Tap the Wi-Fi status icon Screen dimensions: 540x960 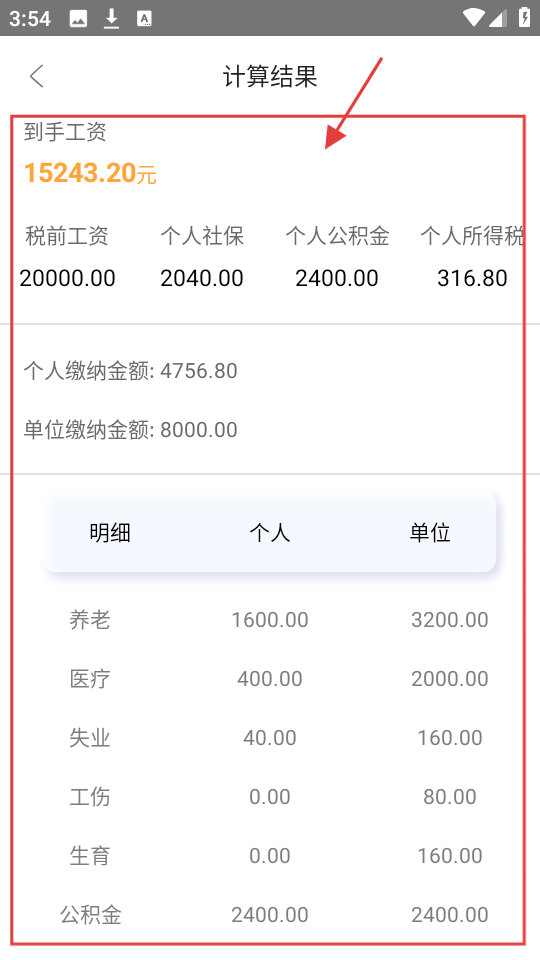(473, 18)
